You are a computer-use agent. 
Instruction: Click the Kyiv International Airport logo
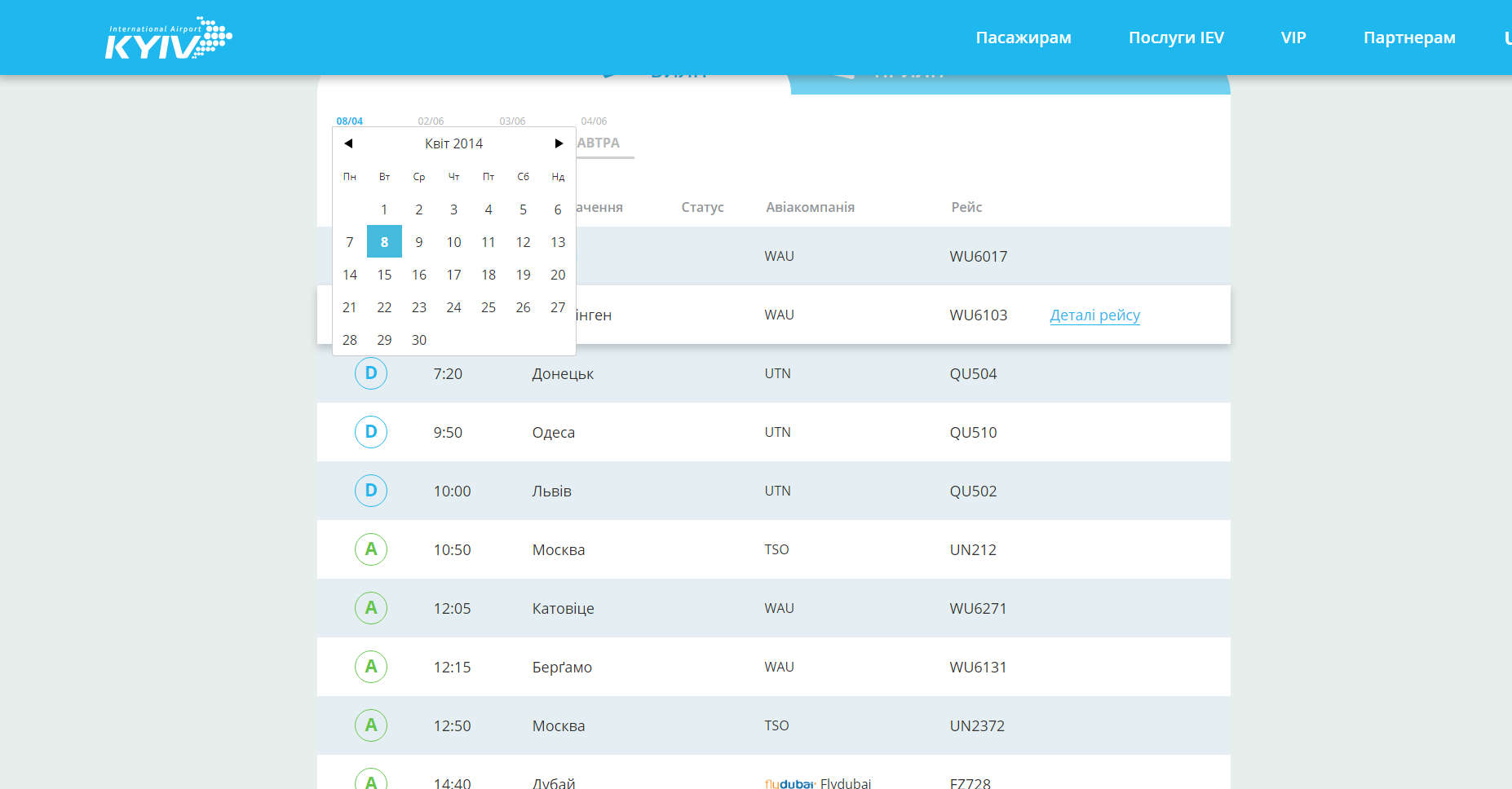(168, 38)
